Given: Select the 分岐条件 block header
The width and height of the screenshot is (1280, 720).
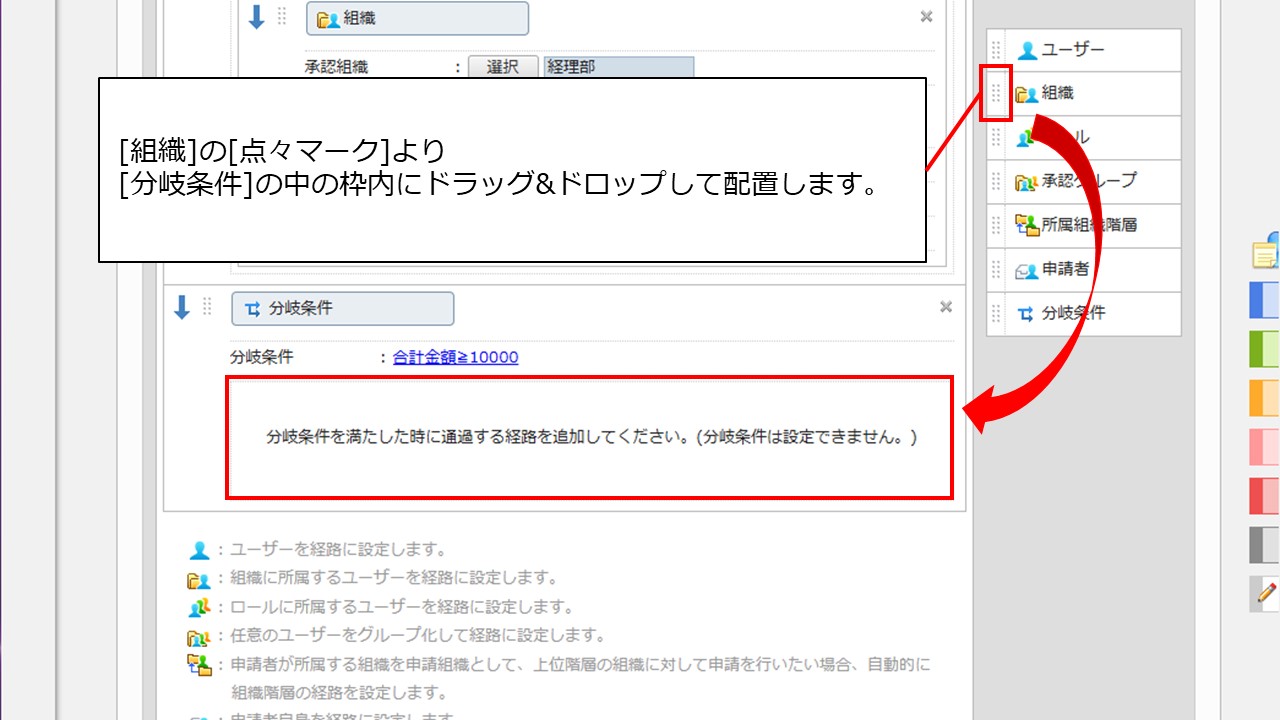Looking at the screenshot, I should (x=342, y=309).
